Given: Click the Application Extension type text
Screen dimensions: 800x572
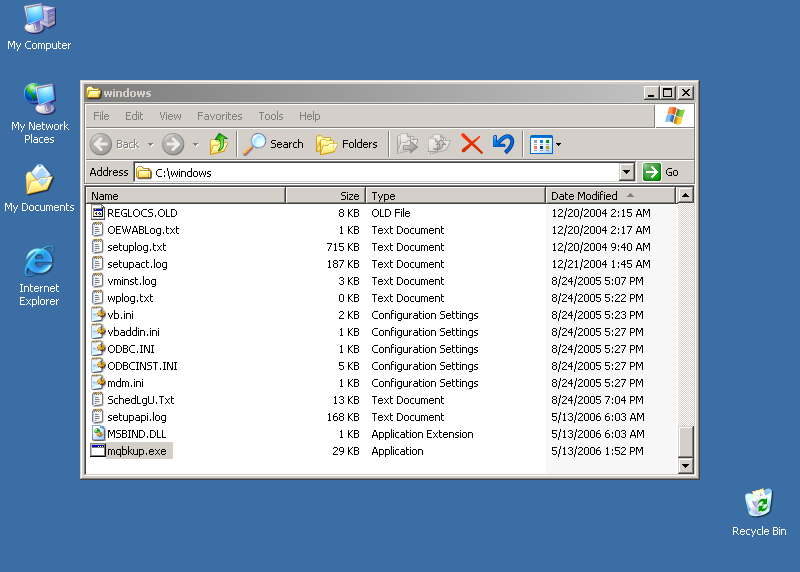Looking at the screenshot, I should 422,434.
